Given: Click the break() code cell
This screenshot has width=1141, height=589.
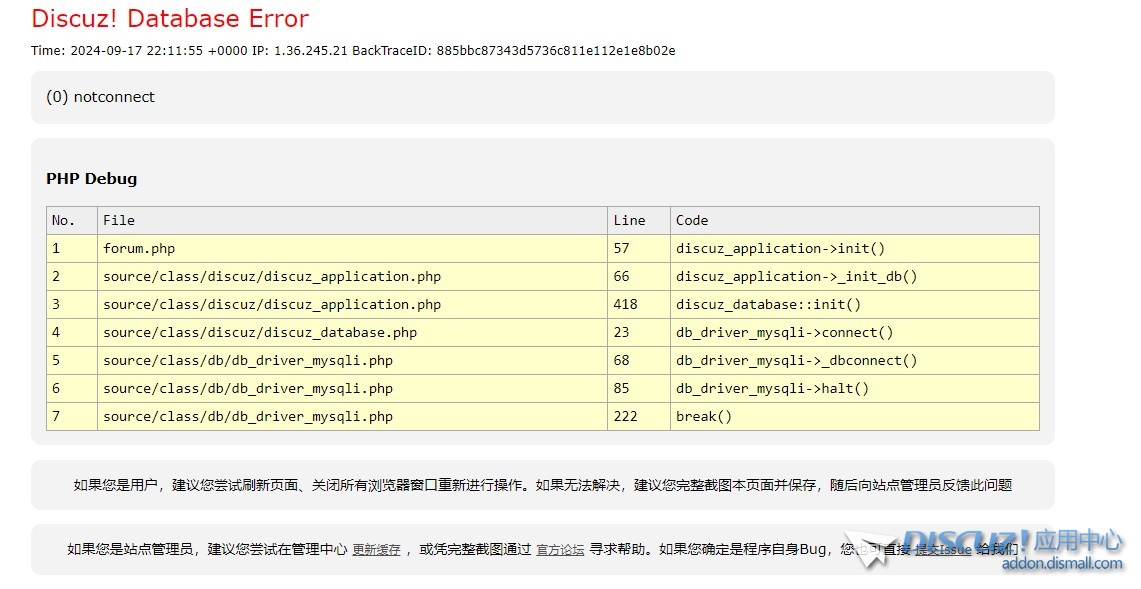Looking at the screenshot, I should [x=704, y=416].
